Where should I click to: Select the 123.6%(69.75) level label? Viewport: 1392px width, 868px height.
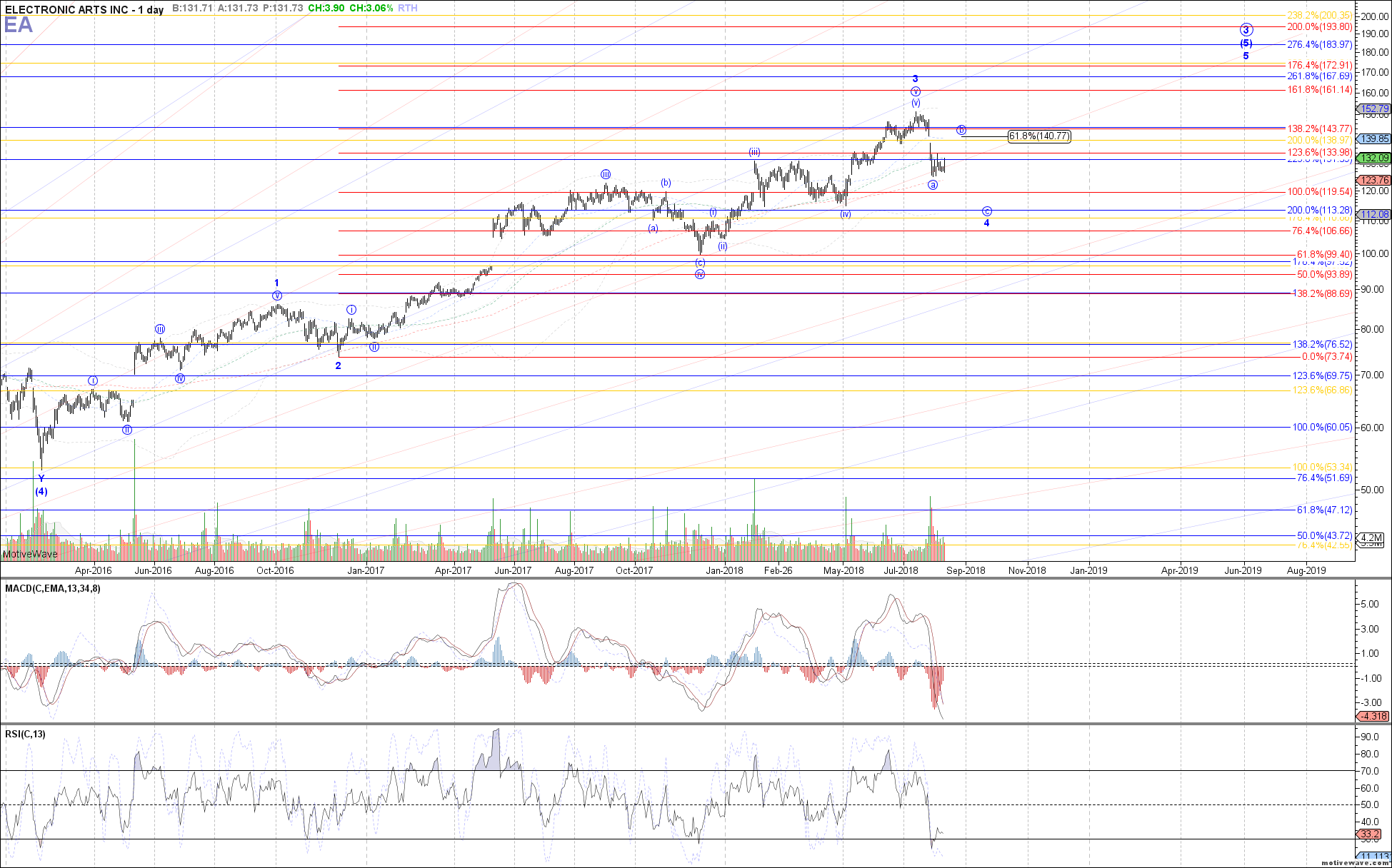pos(1323,376)
